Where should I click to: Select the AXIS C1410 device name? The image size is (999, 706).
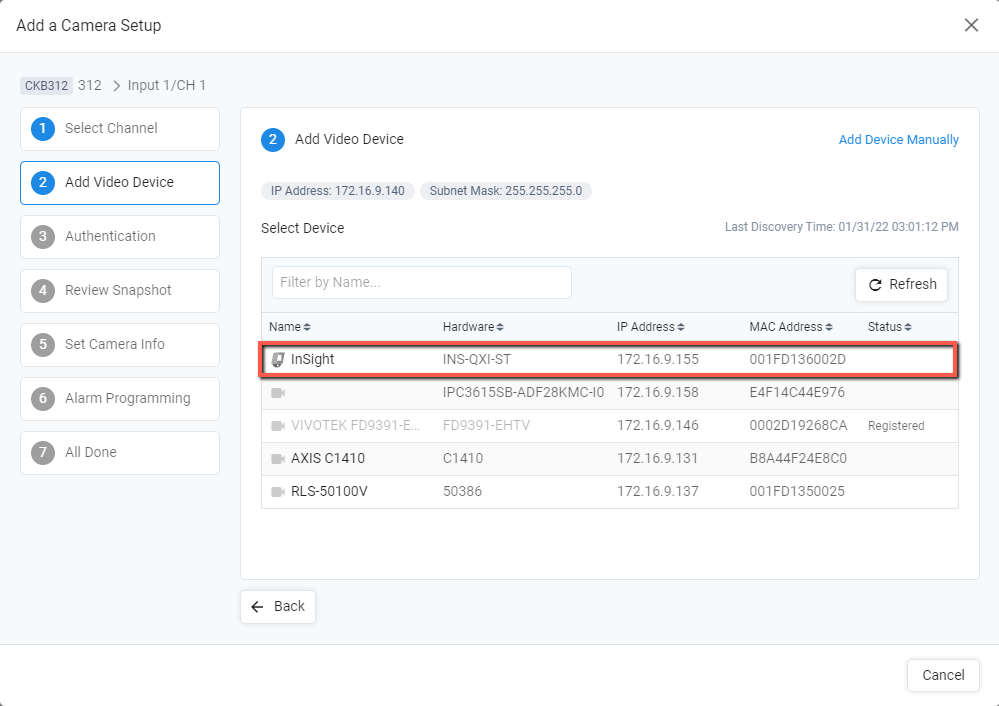click(x=328, y=459)
